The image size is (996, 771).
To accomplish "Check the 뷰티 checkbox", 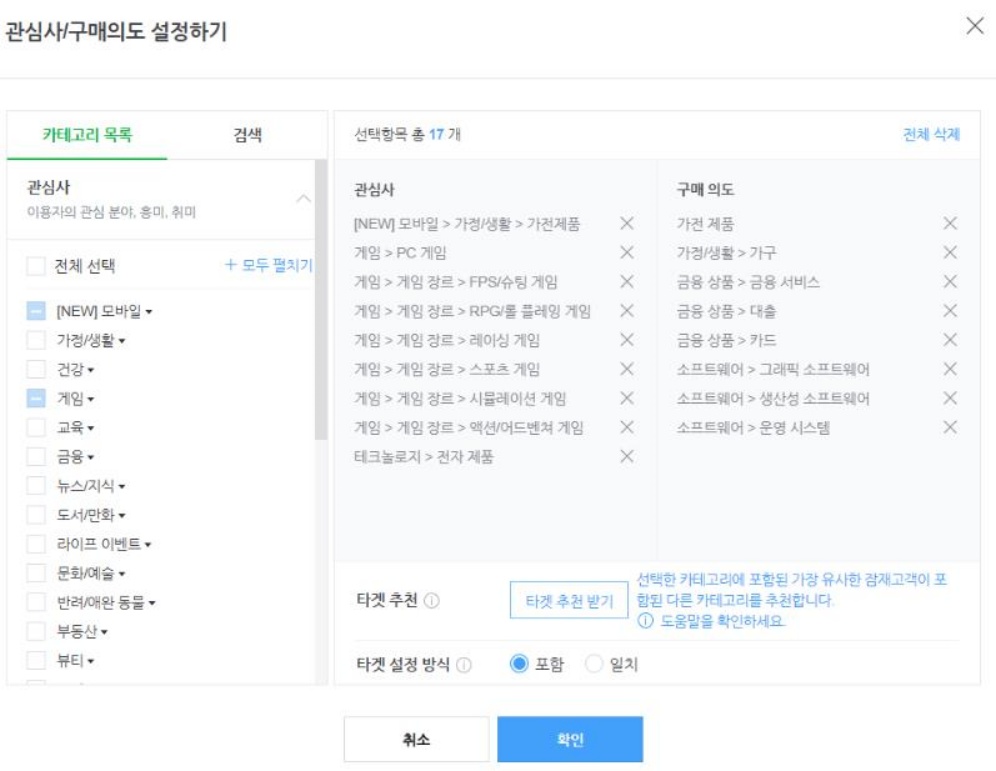I will point(36,660).
